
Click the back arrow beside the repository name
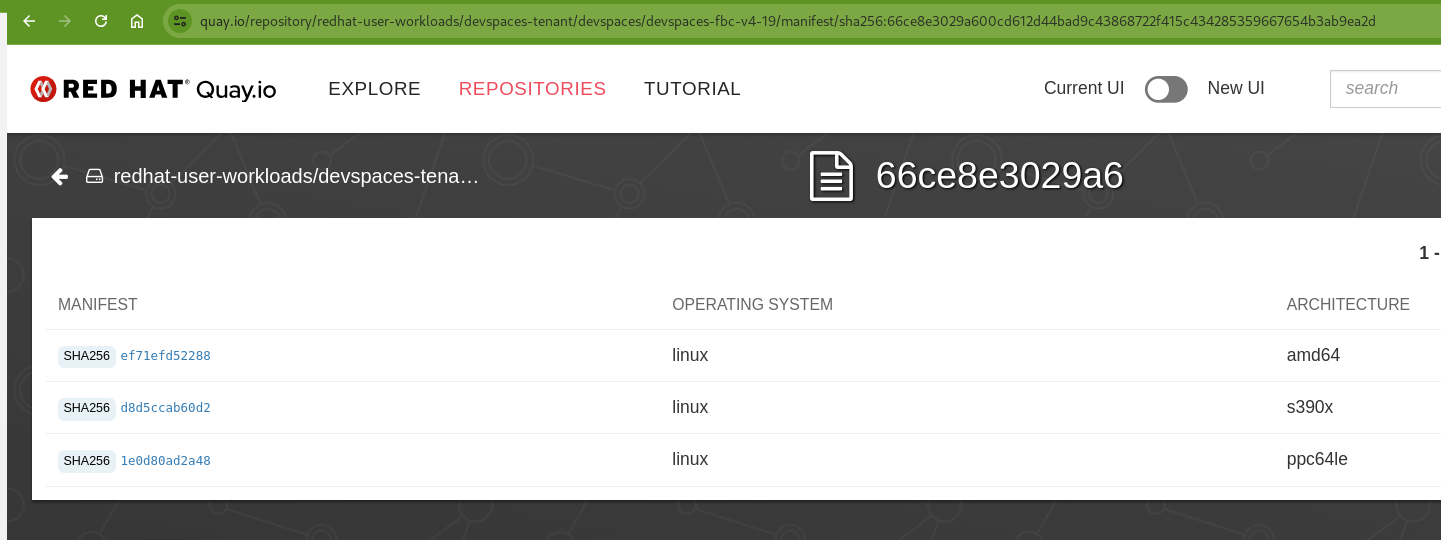pos(60,177)
